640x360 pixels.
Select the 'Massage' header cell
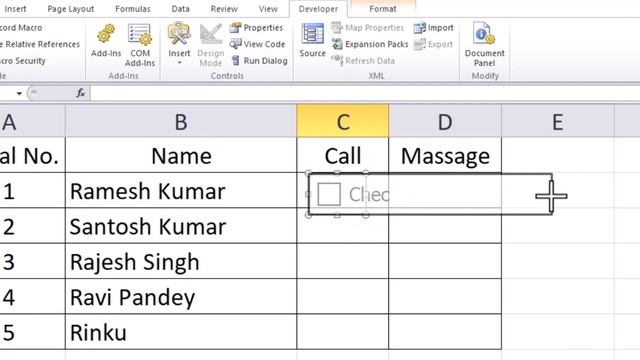point(445,155)
